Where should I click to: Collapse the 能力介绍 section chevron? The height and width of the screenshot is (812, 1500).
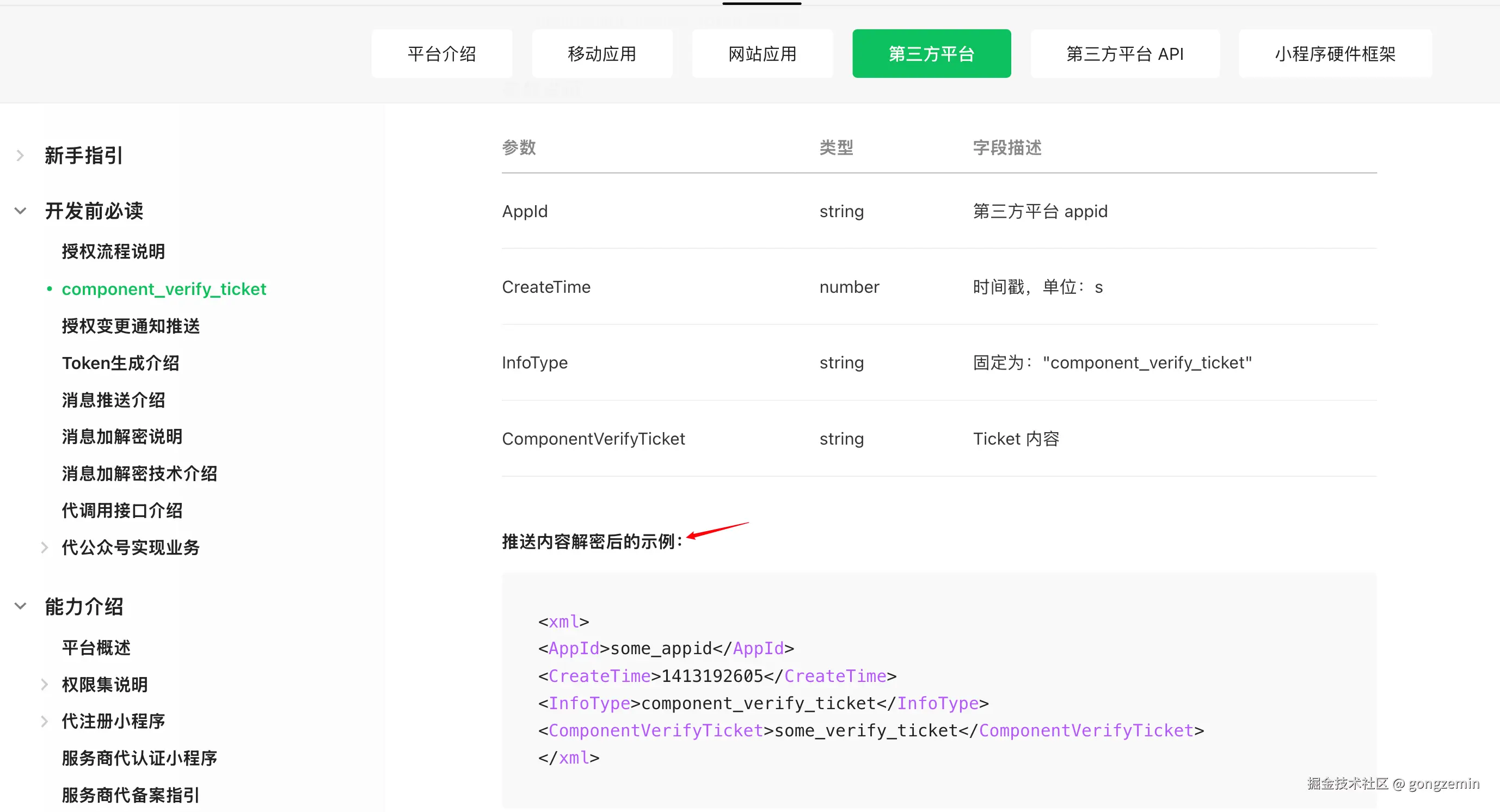20,606
